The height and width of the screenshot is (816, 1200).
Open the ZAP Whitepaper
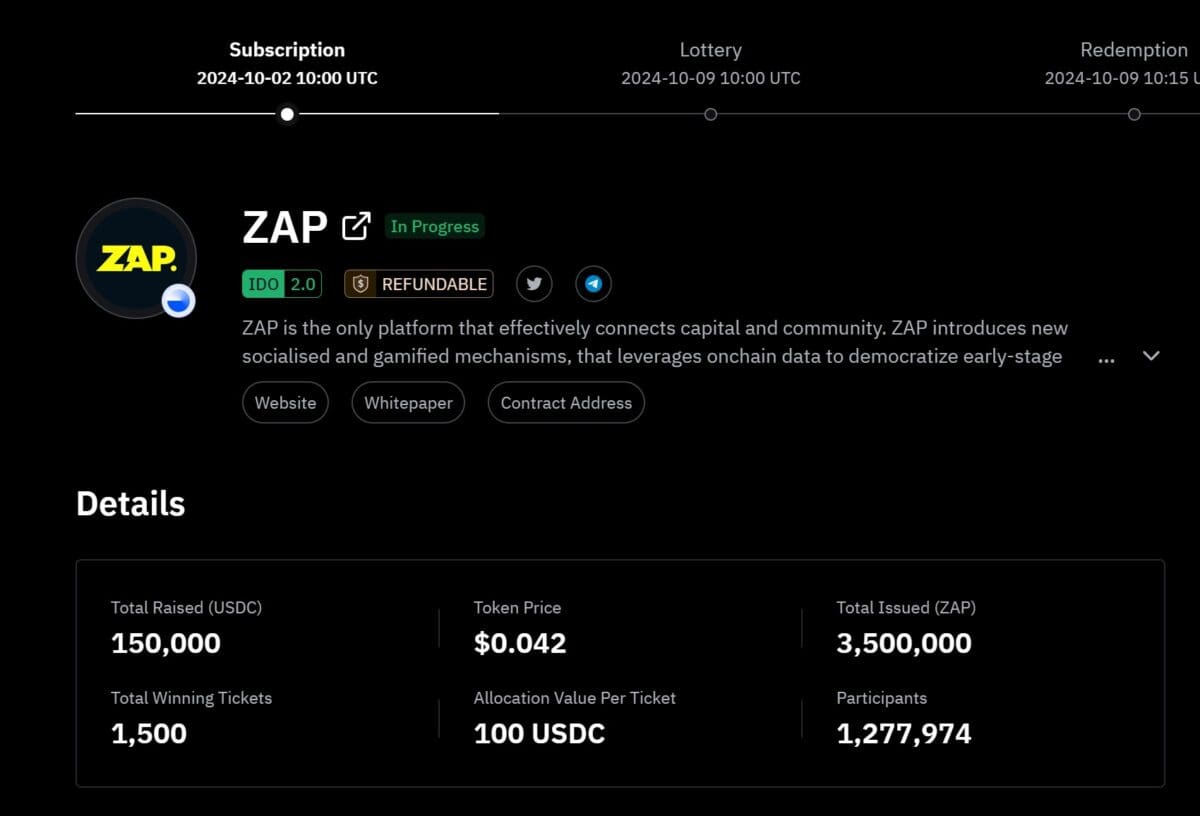point(408,403)
